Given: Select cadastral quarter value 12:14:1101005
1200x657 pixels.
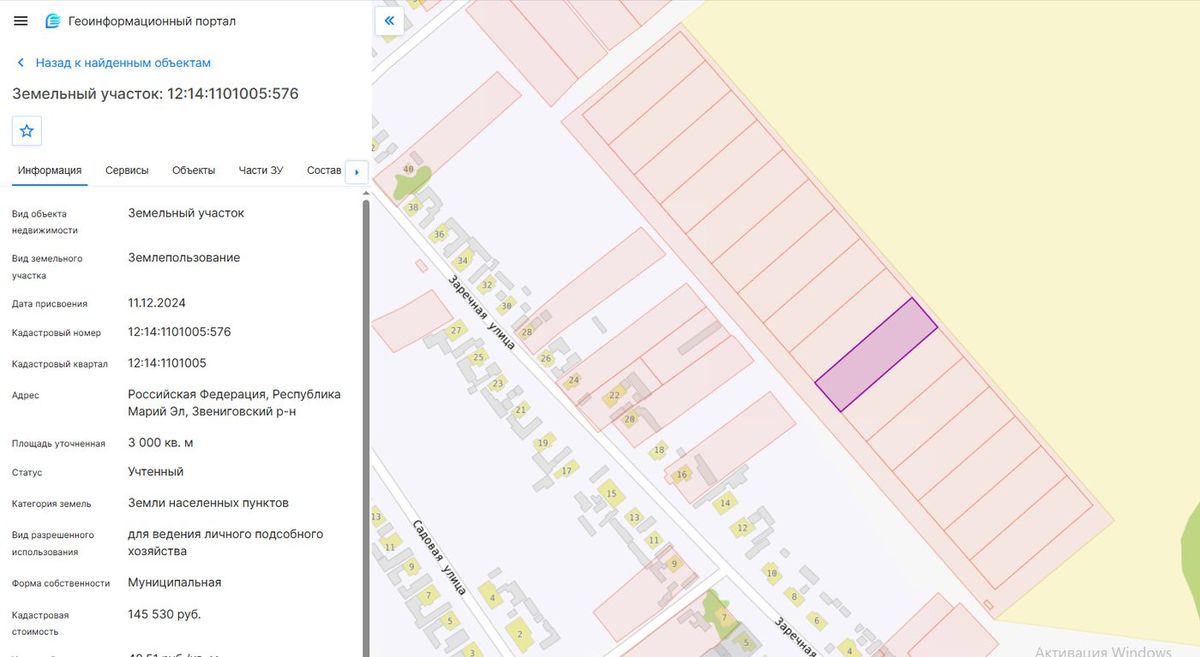Looking at the screenshot, I should point(167,363).
